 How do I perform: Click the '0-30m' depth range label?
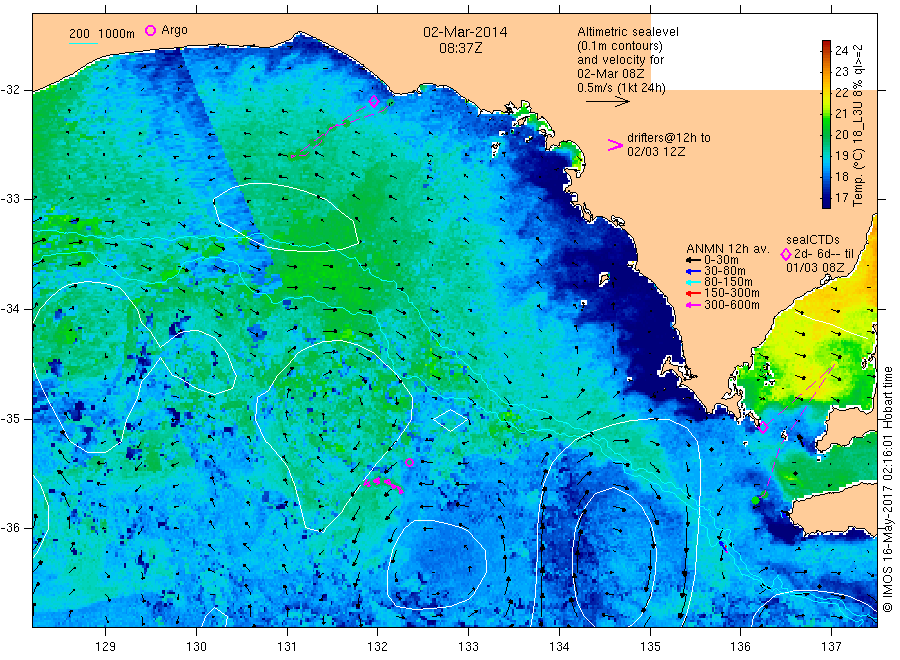[x=721, y=260]
